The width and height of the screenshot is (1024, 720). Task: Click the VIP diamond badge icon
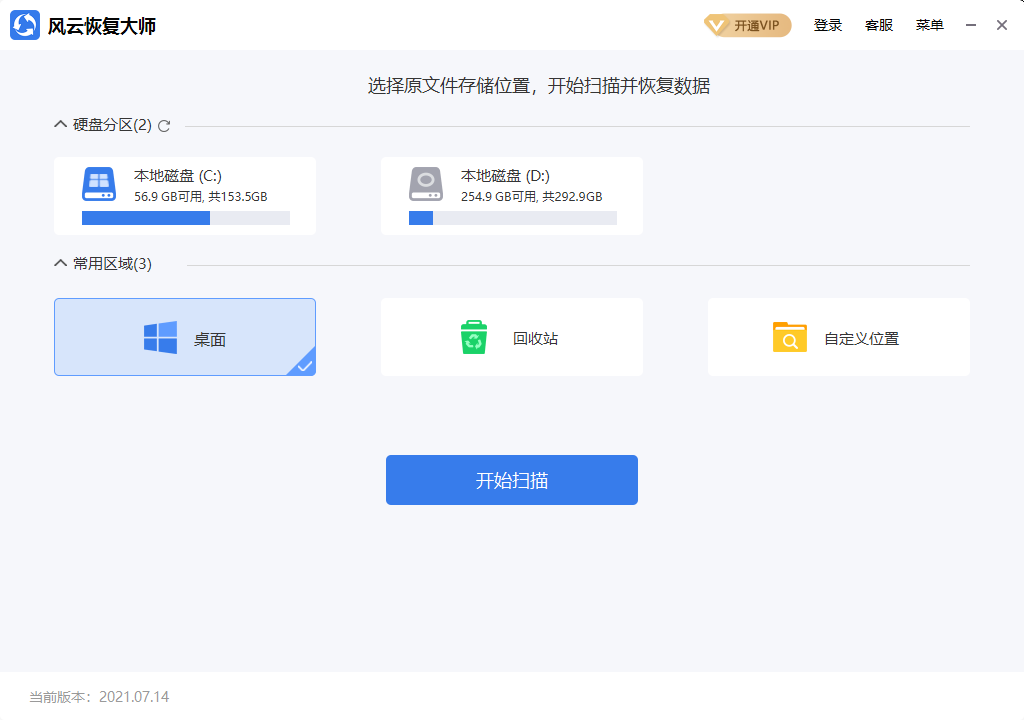716,25
